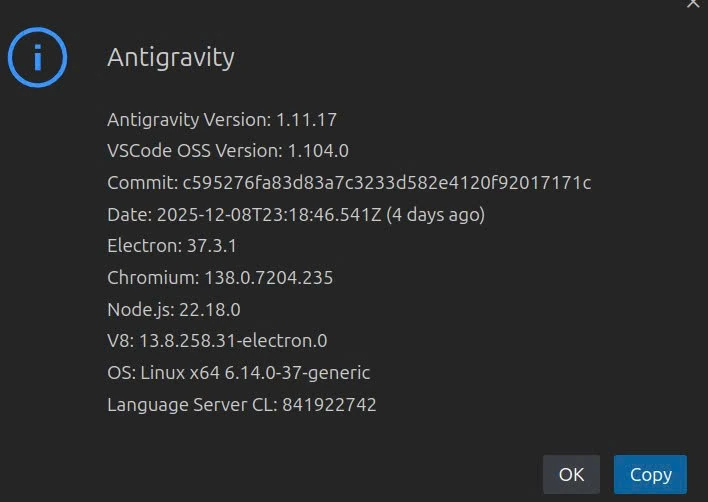Image resolution: width=708 pixels, height=502 pixels.
Task: Click the 841922742 build number
Action: pos(329,404)
